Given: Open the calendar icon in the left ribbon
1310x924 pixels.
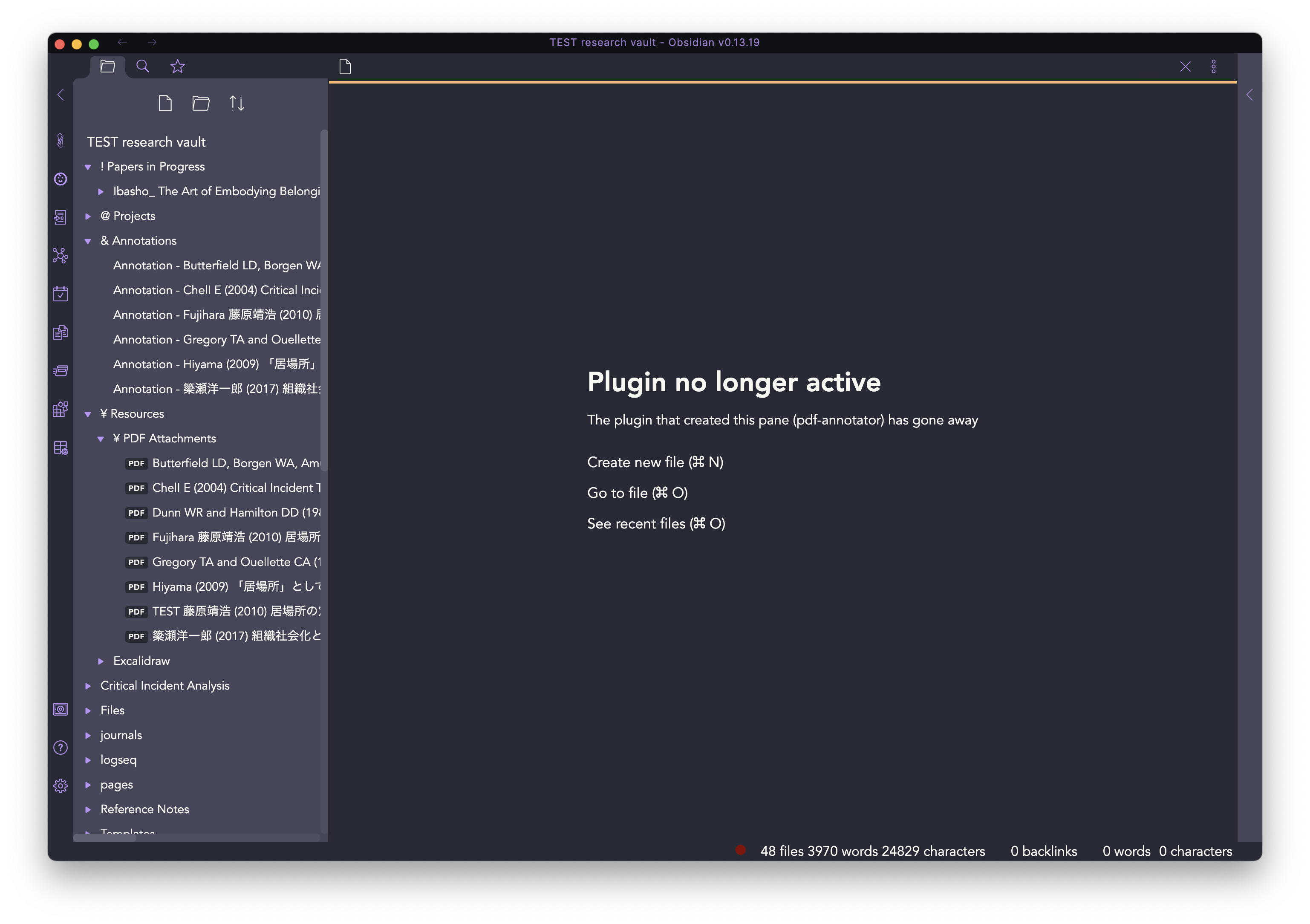Looking at the screenshot, I should click(x=60, y=293).
